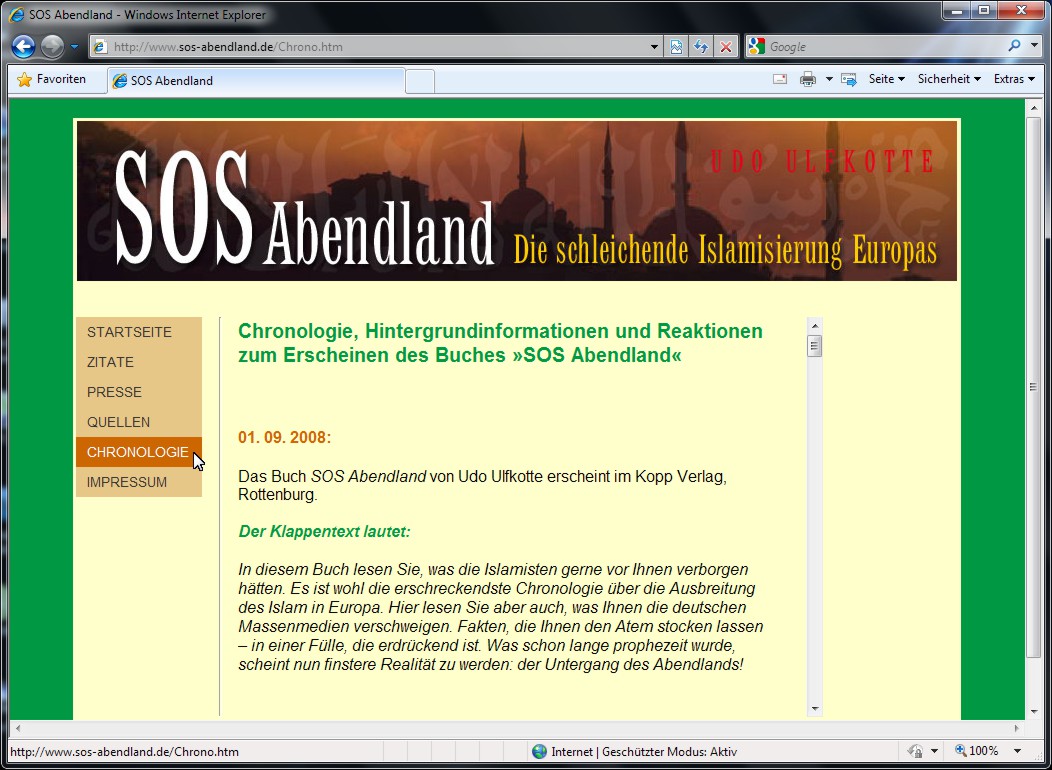Click the printer Print icon

[808, 79]
